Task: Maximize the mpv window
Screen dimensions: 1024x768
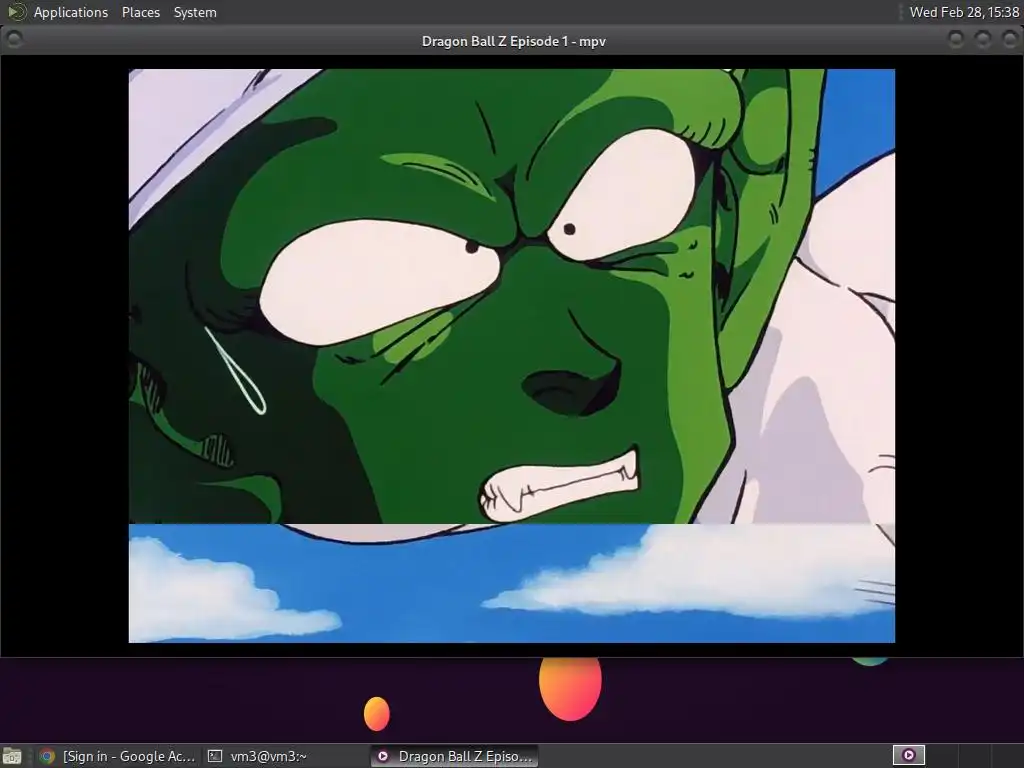Action: (x=983, y=40)
